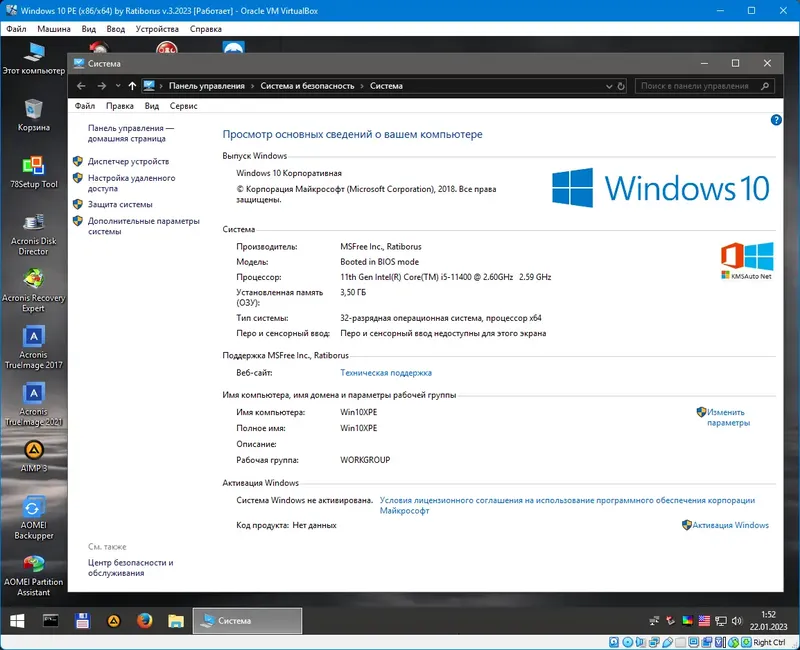Click the Панель управления breadcrumb
800x650 pixels.
click(x=207, y=86)
